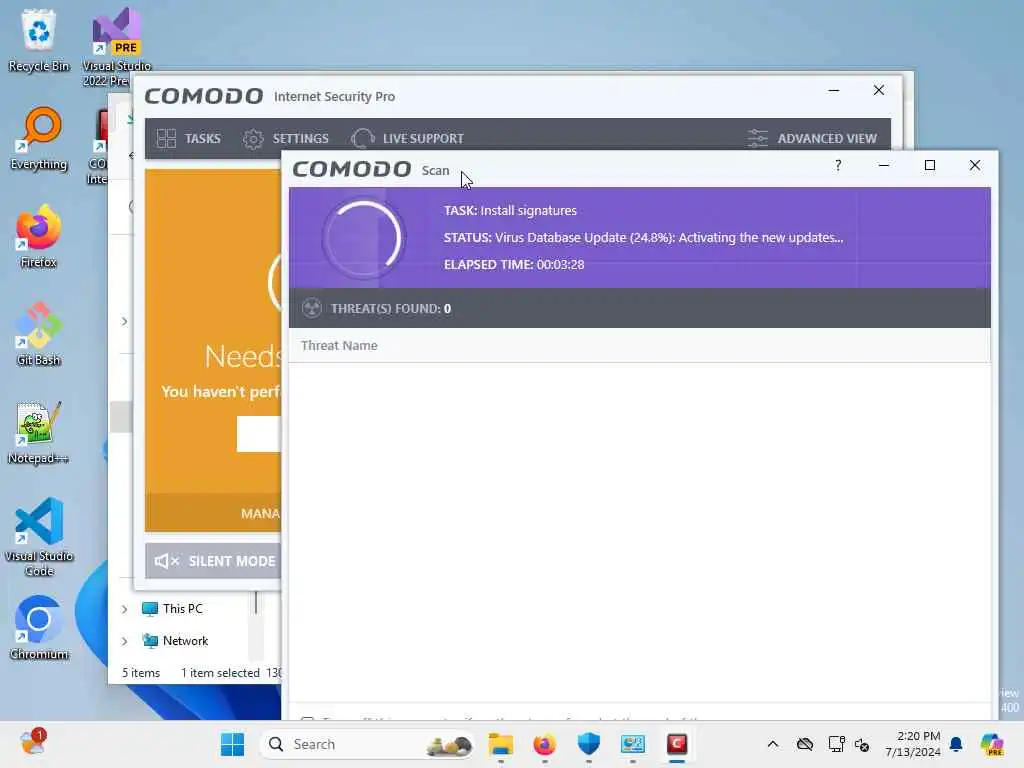
Task: Click the Live Support headset icon
Action: [362, 138]
